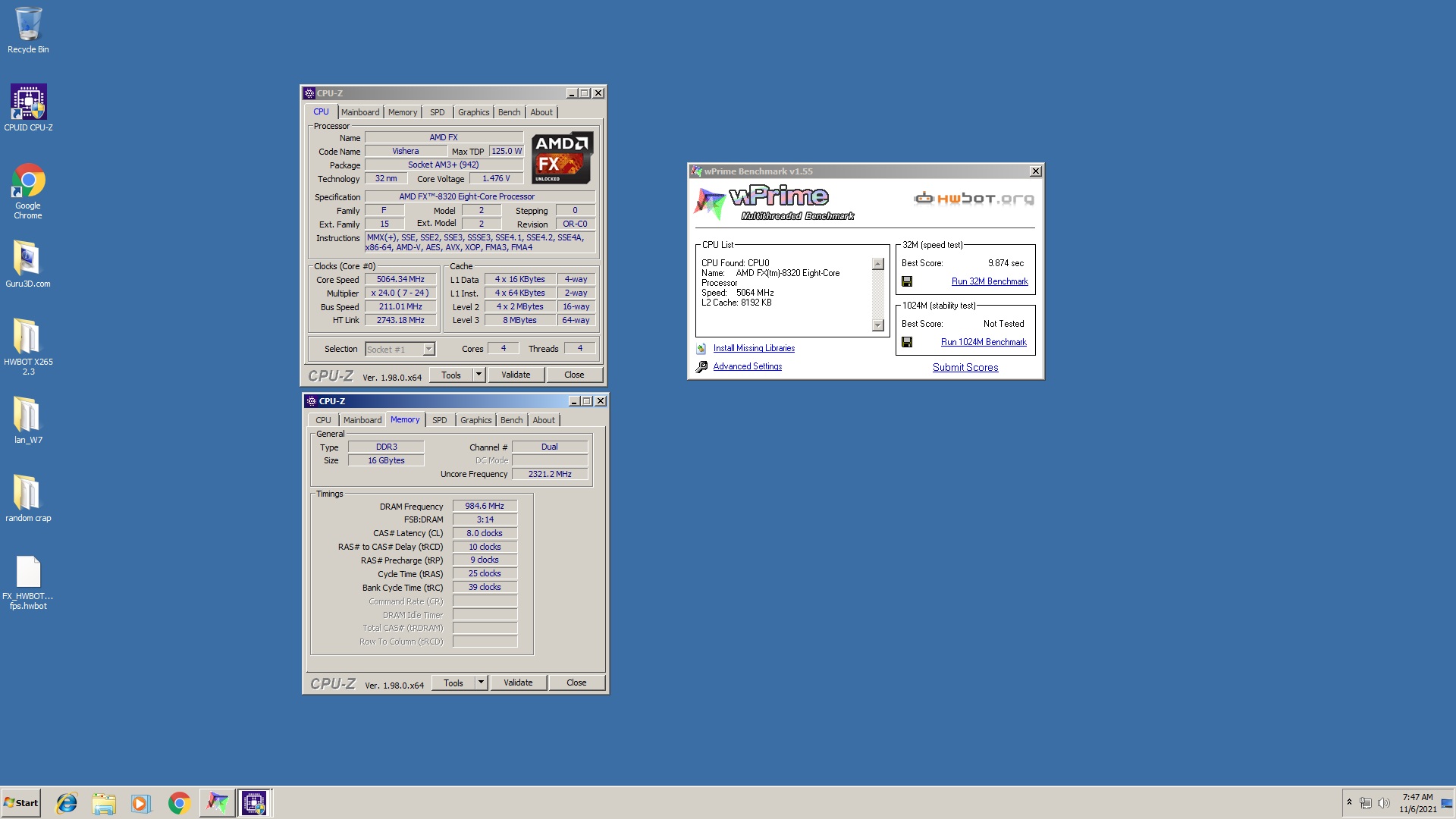Open the FX_HWBOT fps.hwbot file

pos(28,582)
